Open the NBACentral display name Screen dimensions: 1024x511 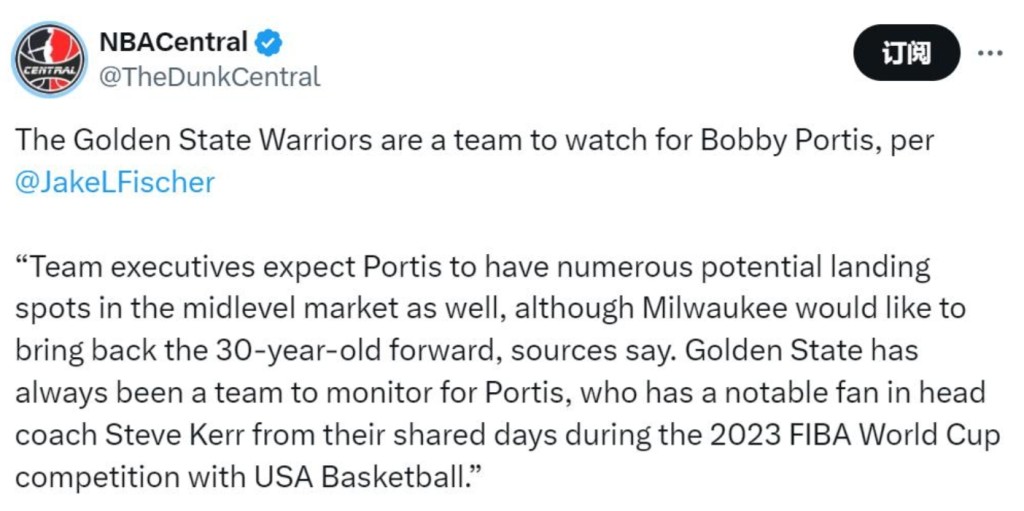tap(172, 43)
